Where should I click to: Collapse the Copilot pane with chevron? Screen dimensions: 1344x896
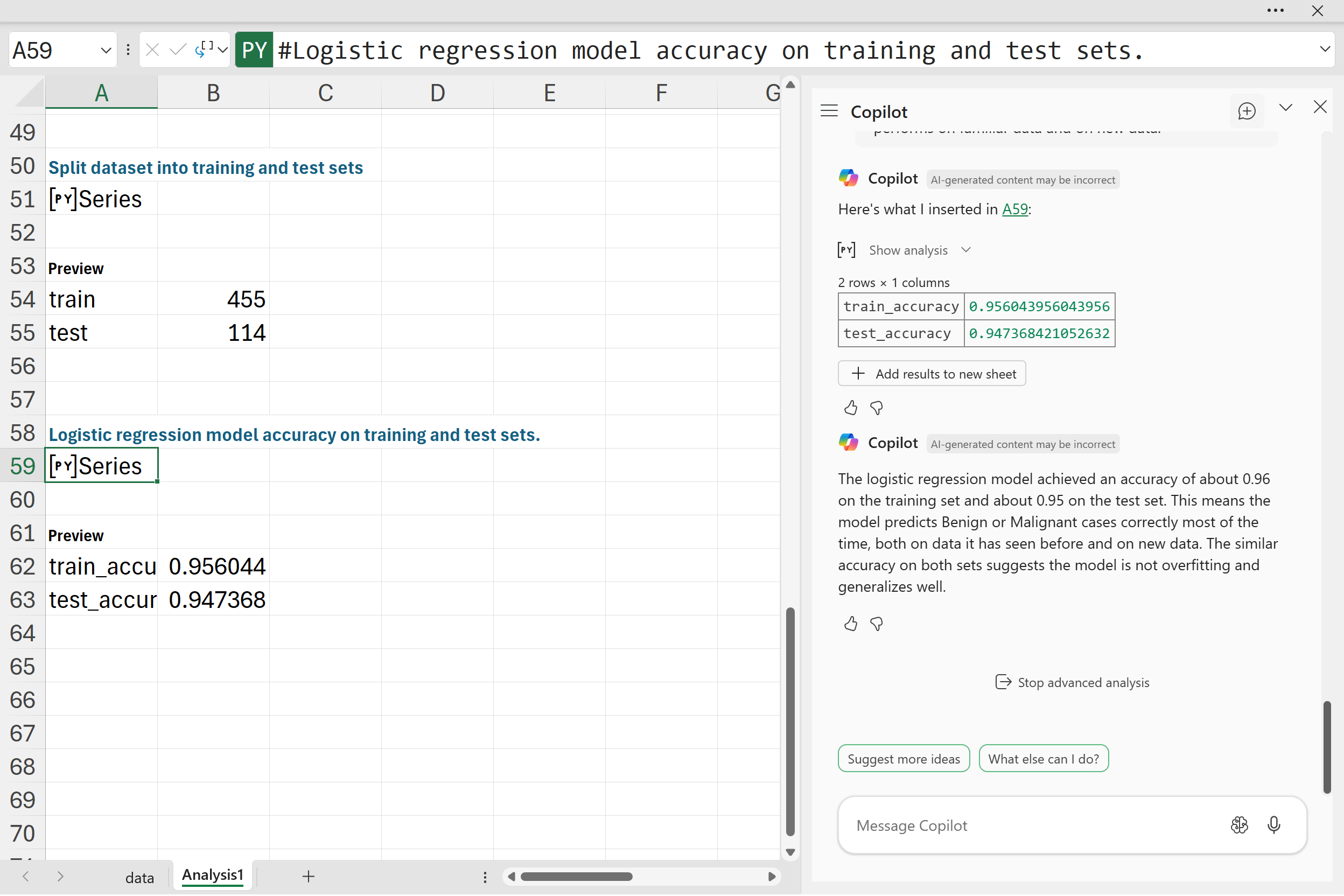[x=1286, y=108]
